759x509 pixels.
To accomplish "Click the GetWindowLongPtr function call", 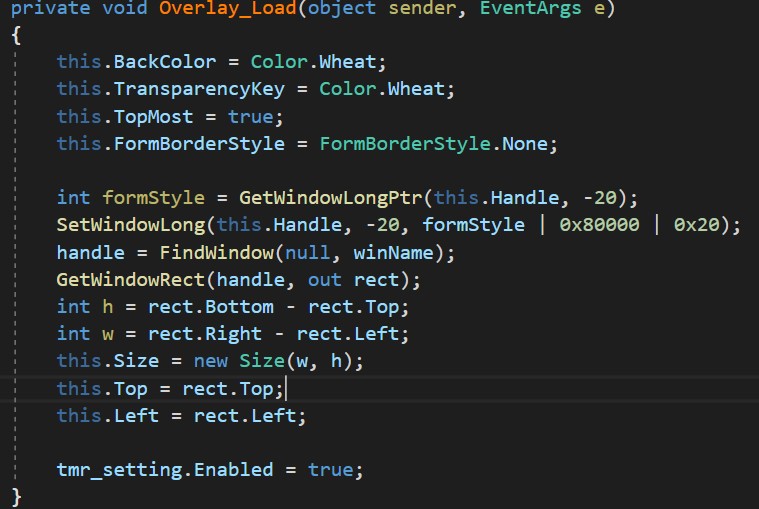I will click(331, 198).
